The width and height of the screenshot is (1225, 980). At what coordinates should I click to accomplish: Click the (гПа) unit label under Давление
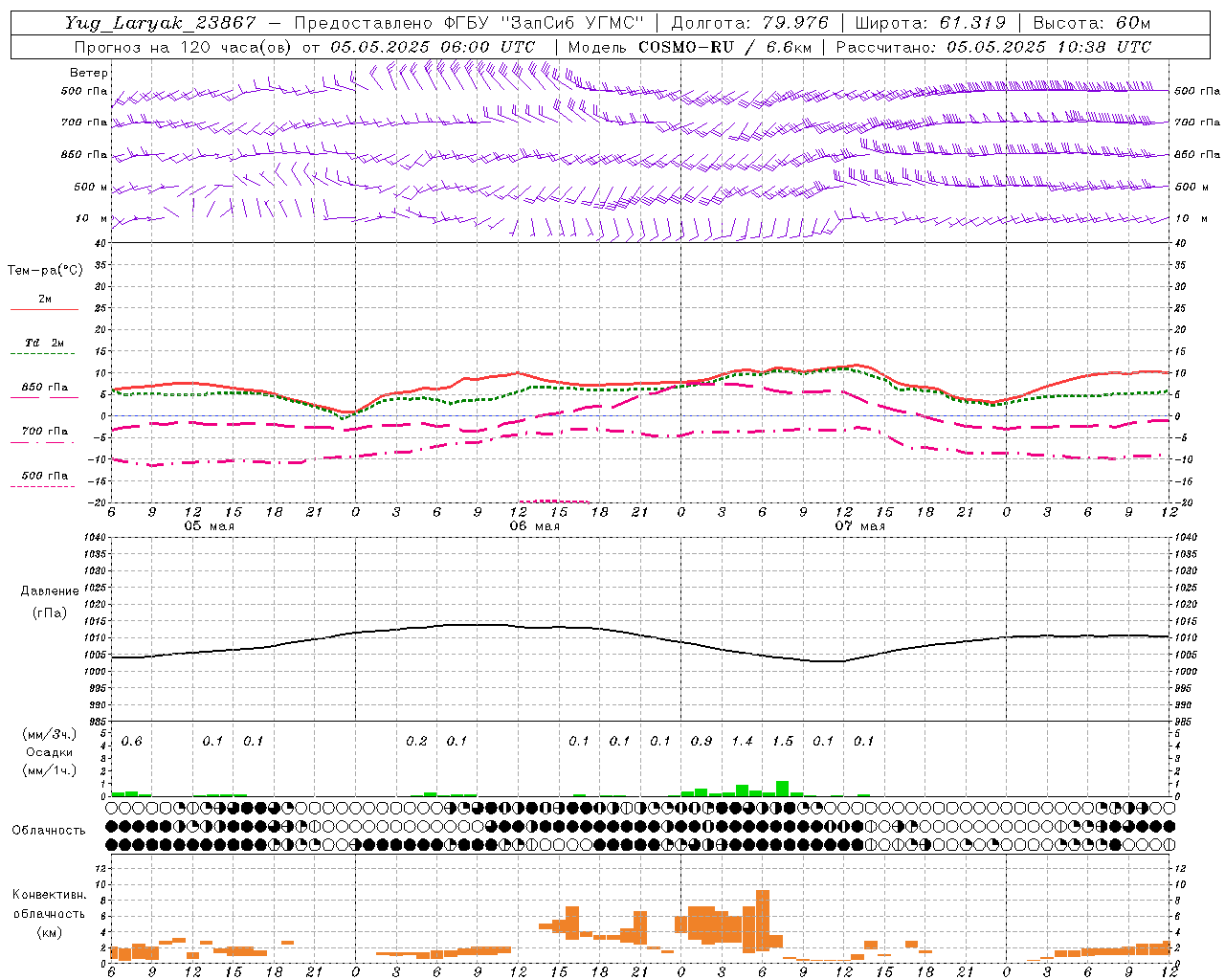(x=50, y=612)
